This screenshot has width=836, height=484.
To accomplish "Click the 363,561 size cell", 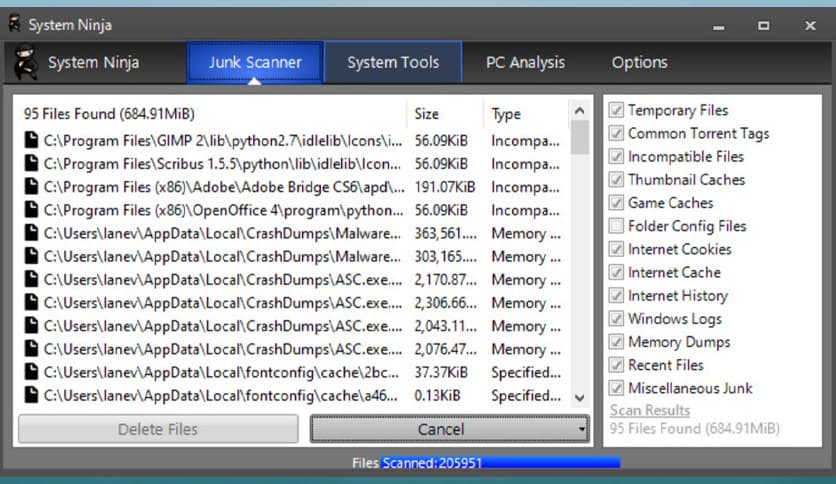I will (446, 233).
